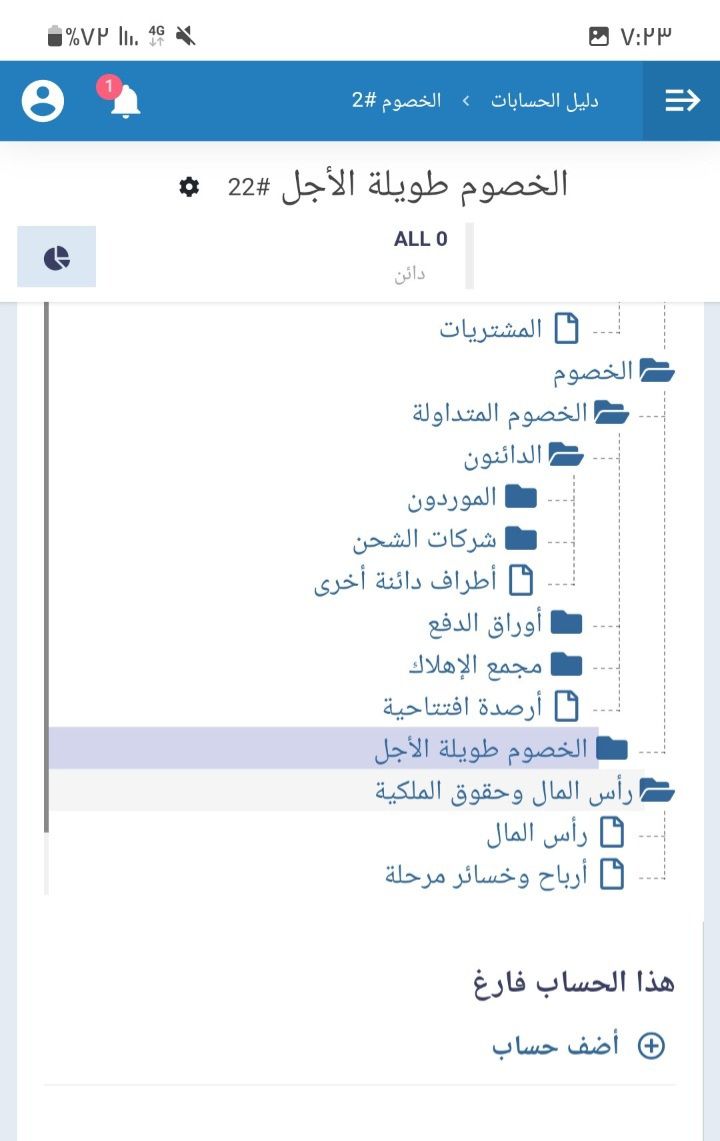
Task: Collapse the الخصوم folder
Action: [x=657, y=371]
